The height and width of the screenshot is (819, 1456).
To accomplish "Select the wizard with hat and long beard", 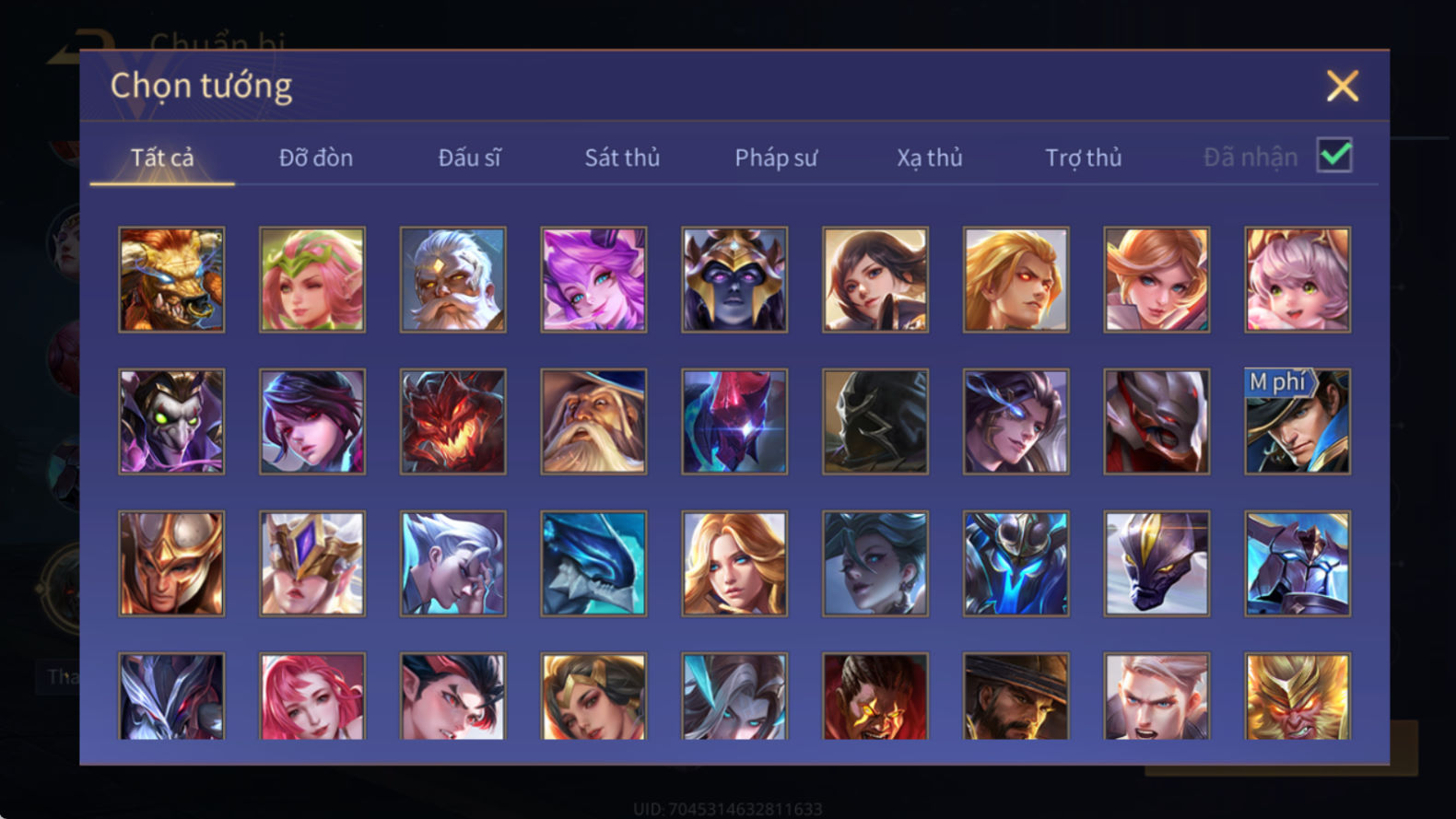I will [x=593, y=422].
